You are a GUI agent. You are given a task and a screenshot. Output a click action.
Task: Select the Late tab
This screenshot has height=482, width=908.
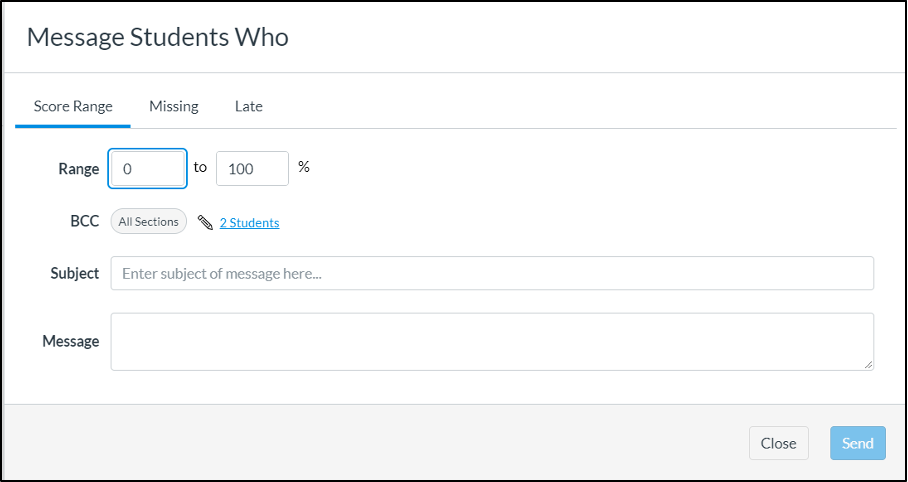(248, 107)
